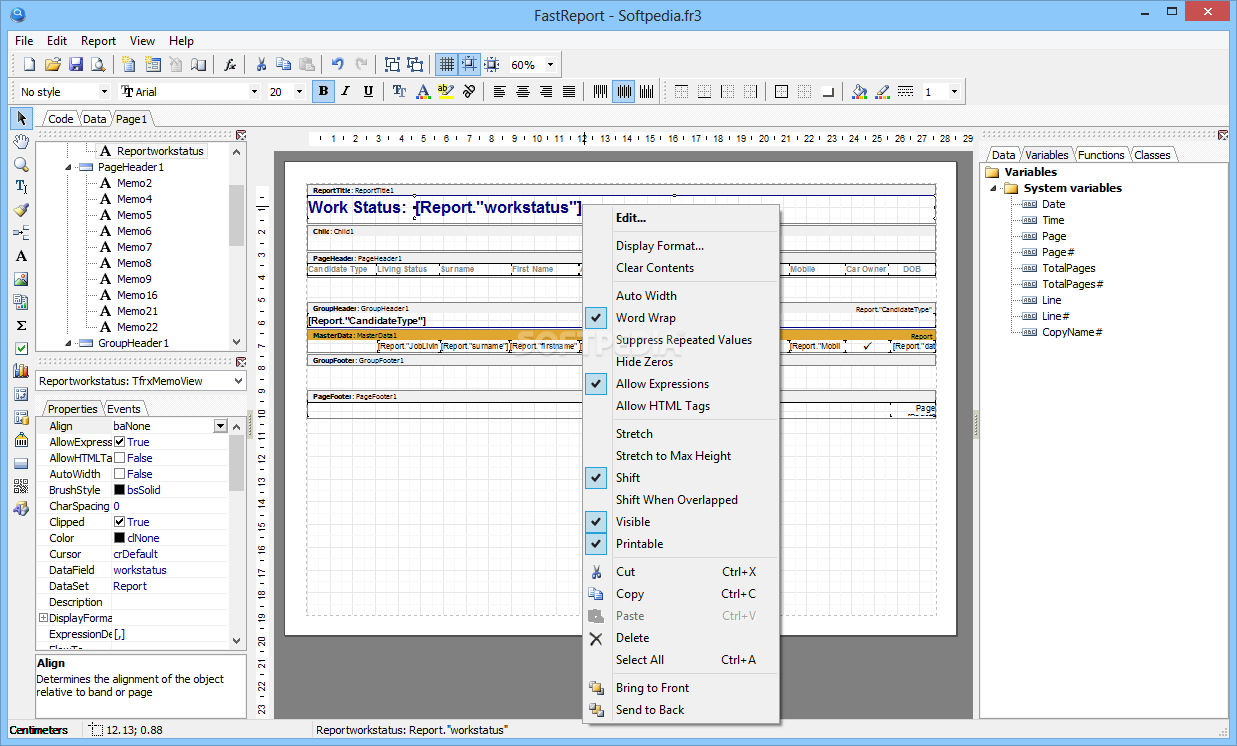Choose Edit... in the context menu
This screenshot has width=1237, height=746.
(680, 218)
